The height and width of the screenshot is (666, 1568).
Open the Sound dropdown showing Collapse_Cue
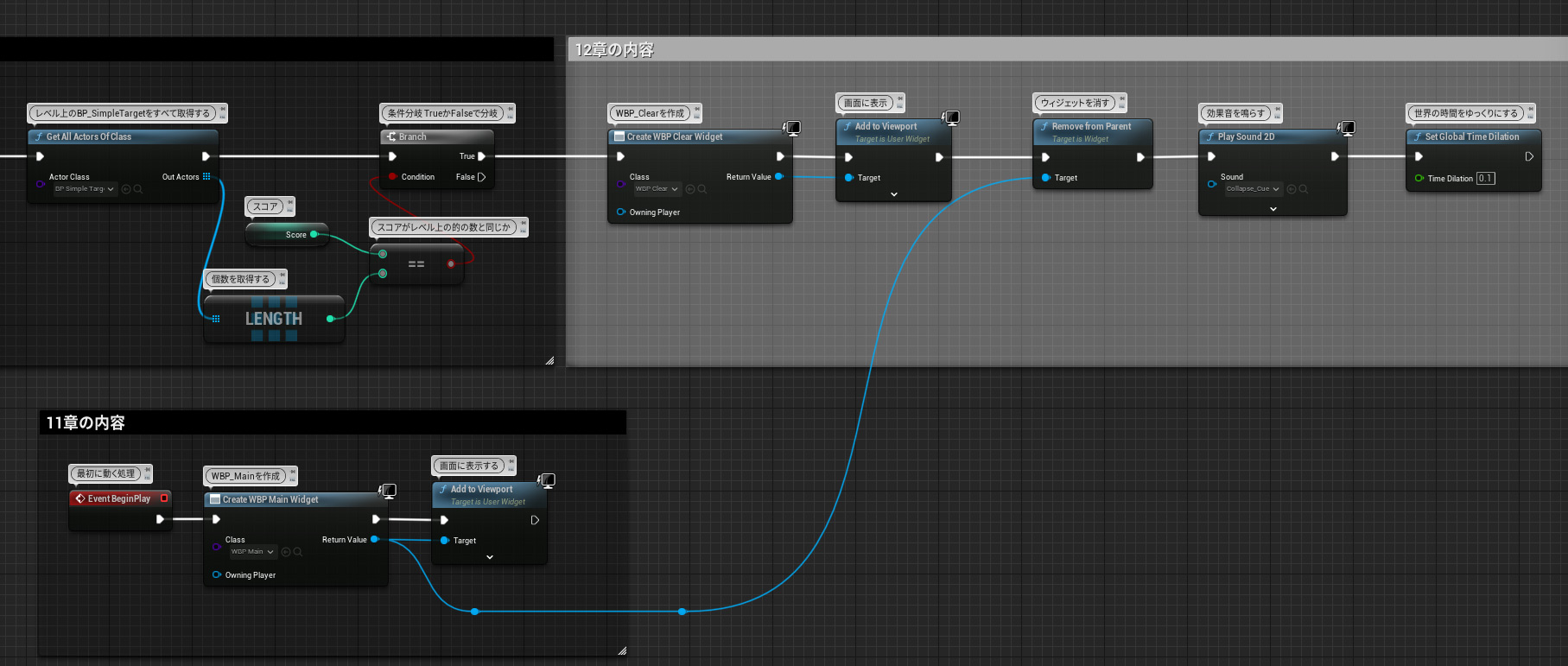click(1253, 189)
